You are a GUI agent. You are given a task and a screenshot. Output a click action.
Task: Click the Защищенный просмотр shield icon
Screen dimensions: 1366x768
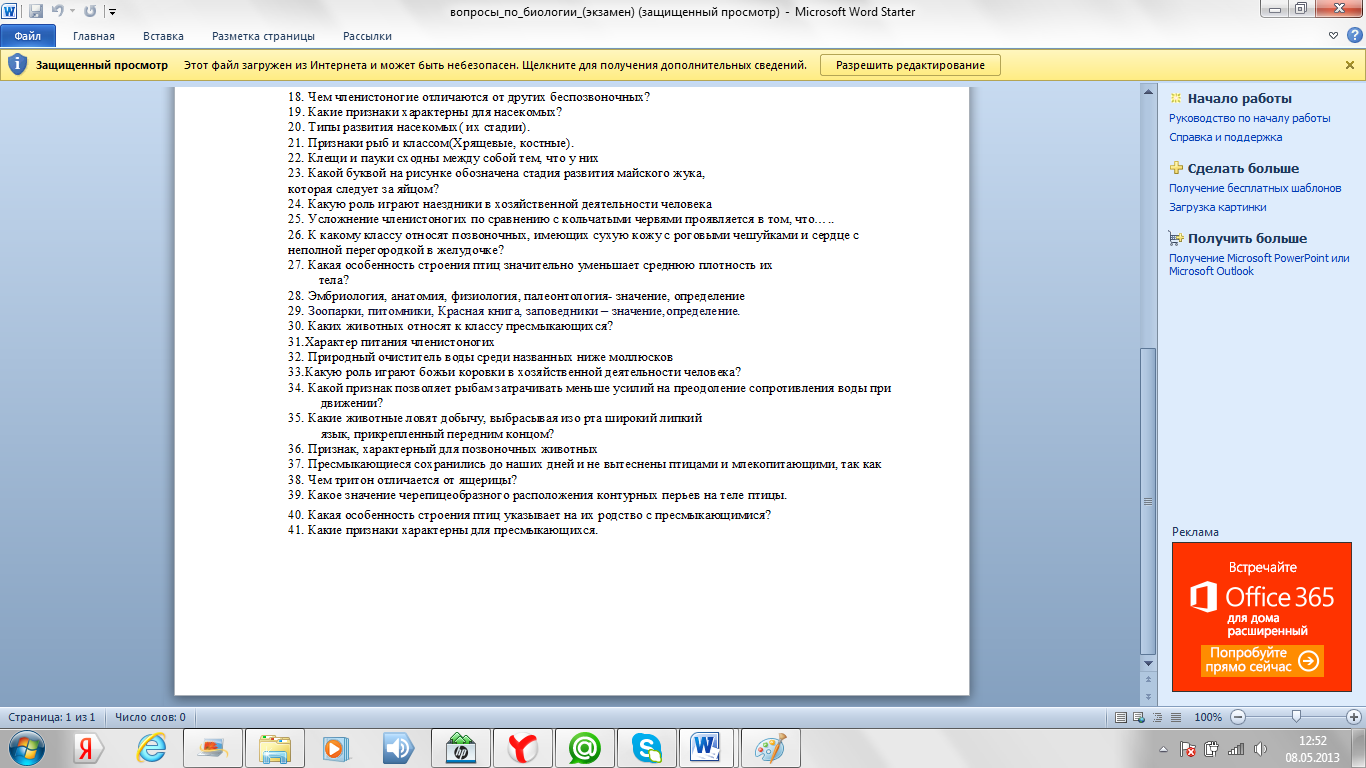(17, 65)
